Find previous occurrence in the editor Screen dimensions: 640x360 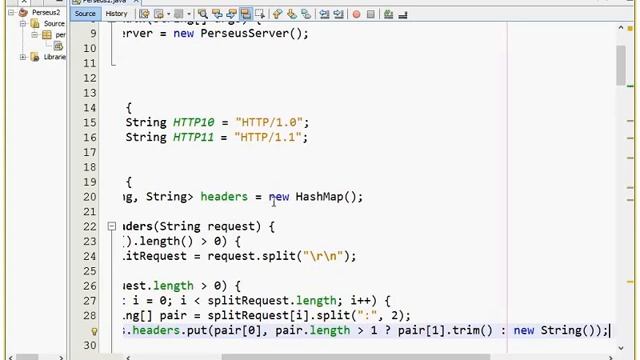pos(217,14)
